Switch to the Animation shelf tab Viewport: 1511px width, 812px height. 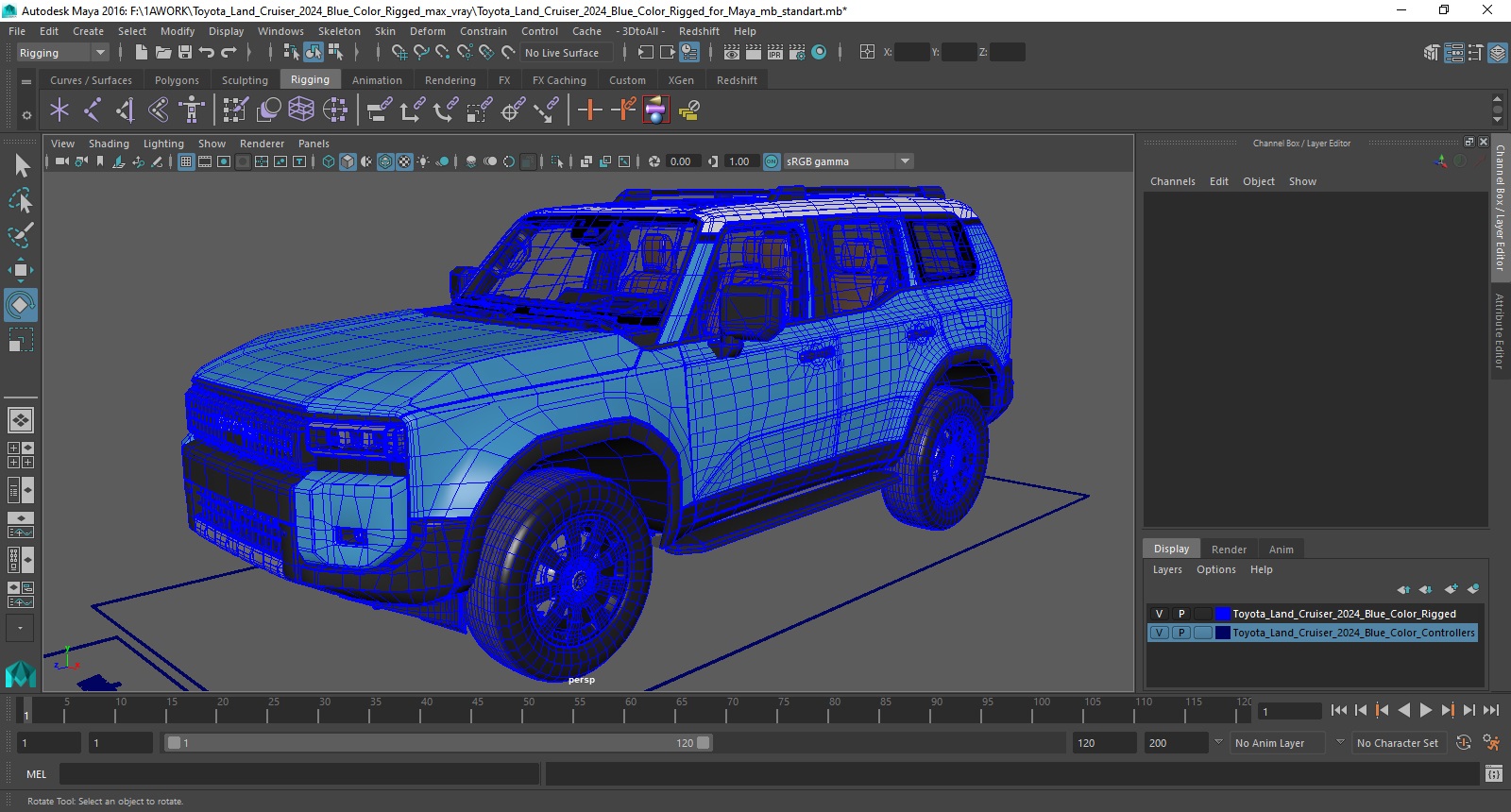377,80
